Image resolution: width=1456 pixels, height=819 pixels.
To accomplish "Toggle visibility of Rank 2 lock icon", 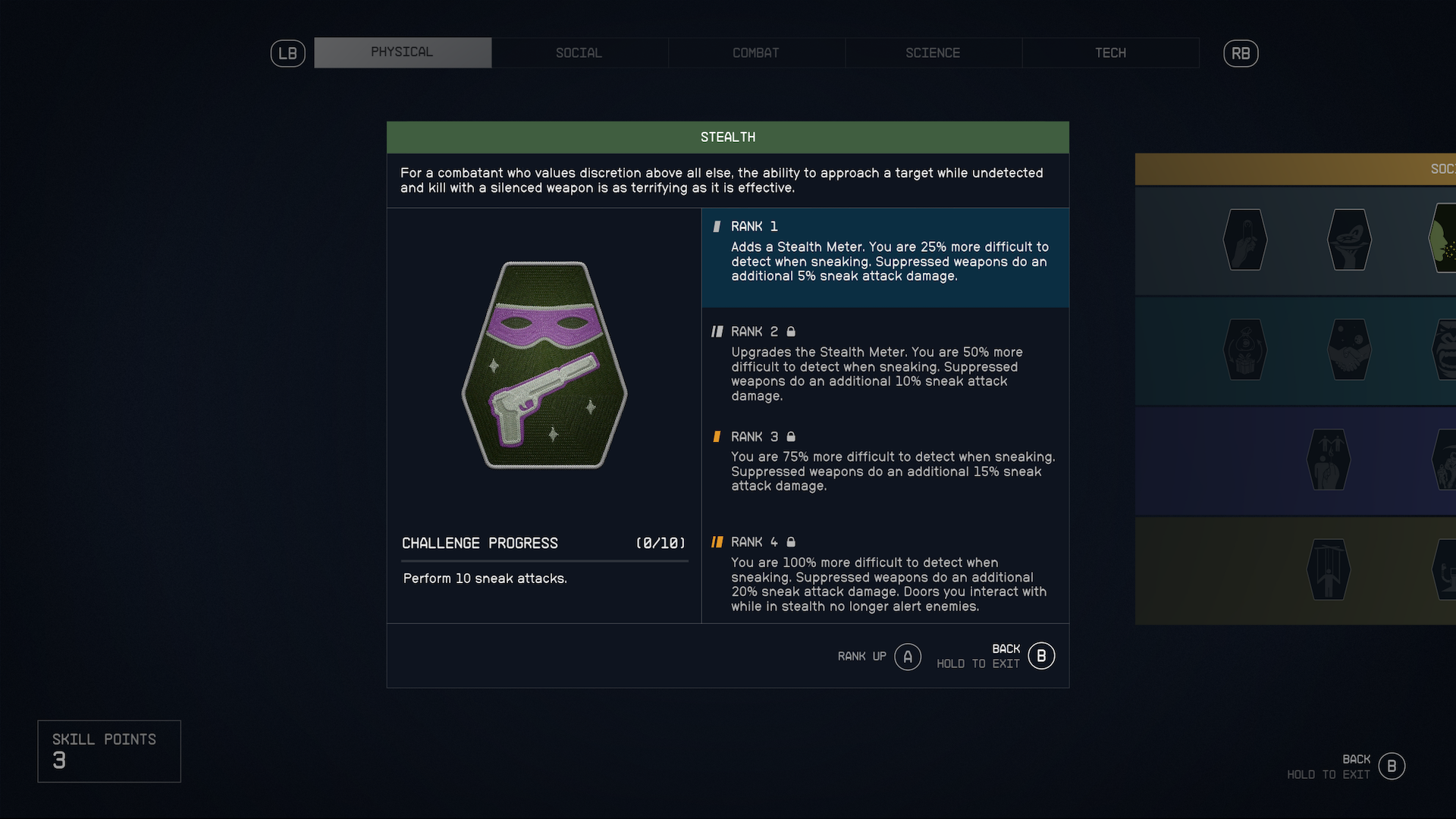I will 790,331.
